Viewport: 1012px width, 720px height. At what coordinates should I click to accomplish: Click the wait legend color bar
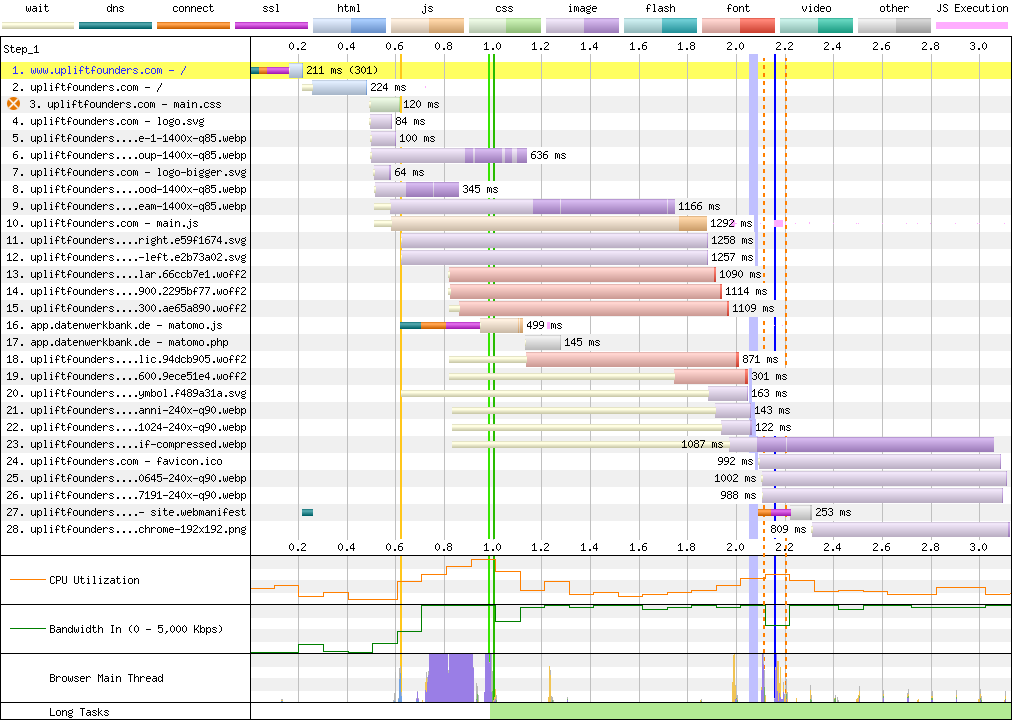[x=37, y=26]
